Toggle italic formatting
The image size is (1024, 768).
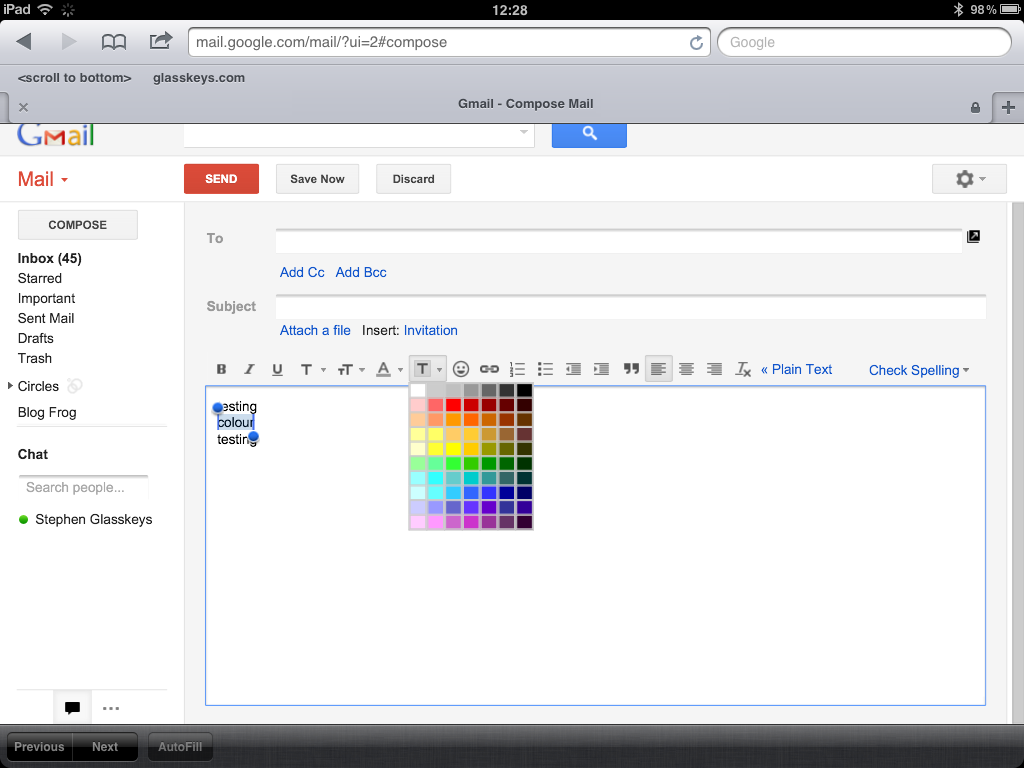coord(250,369)
